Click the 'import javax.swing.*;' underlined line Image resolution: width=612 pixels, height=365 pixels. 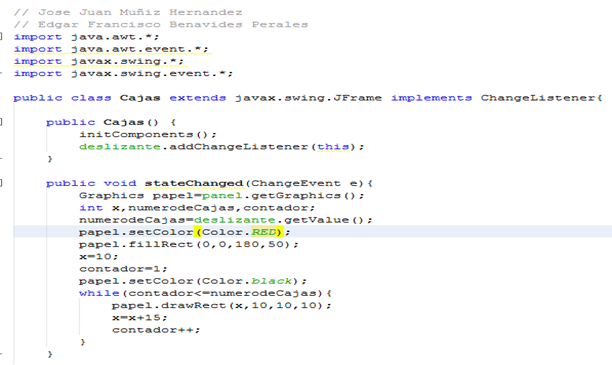click(99, 61)
